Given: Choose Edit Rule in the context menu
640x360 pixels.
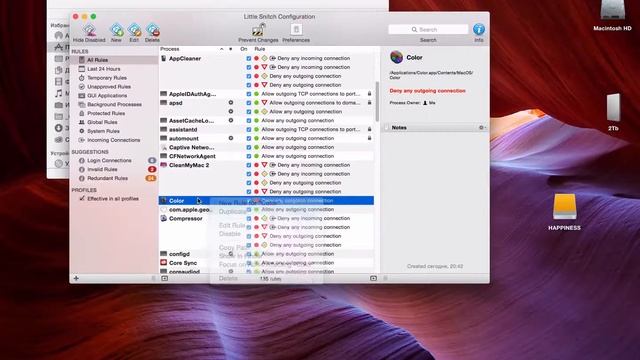Looking at the screenshot, I should click(232, 225).
